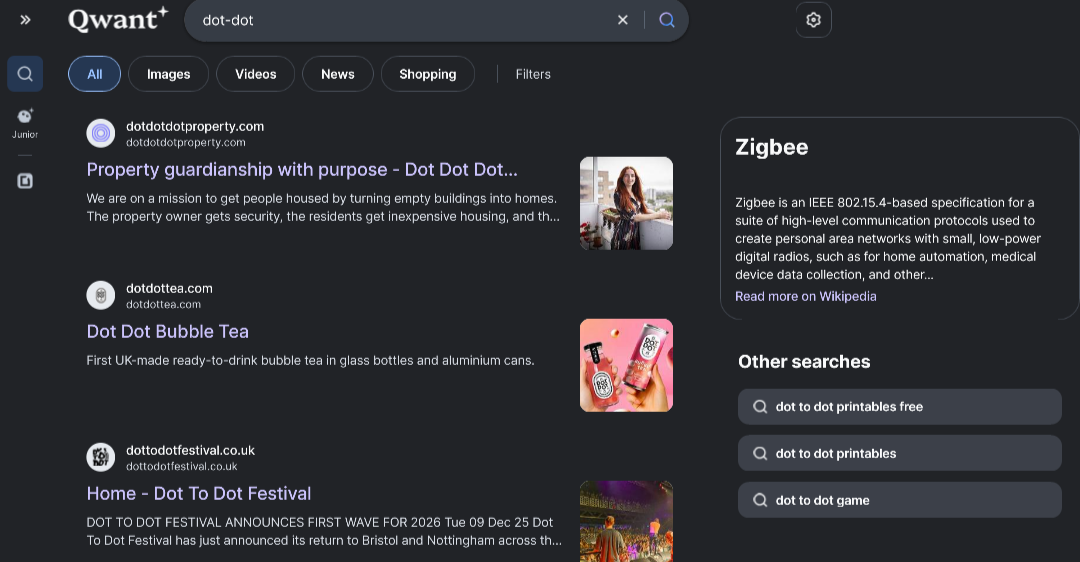The image size is (1080, 562).
Task: Open the Dot Dot Bubble Tea result
Action: (x=168, y=332)
